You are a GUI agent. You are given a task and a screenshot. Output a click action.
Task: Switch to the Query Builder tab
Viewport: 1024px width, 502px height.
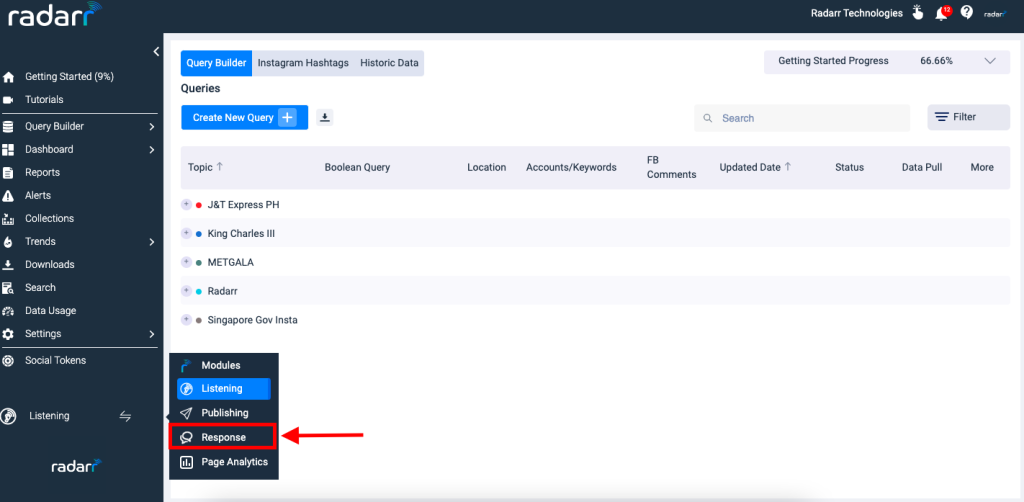point(216,63)
